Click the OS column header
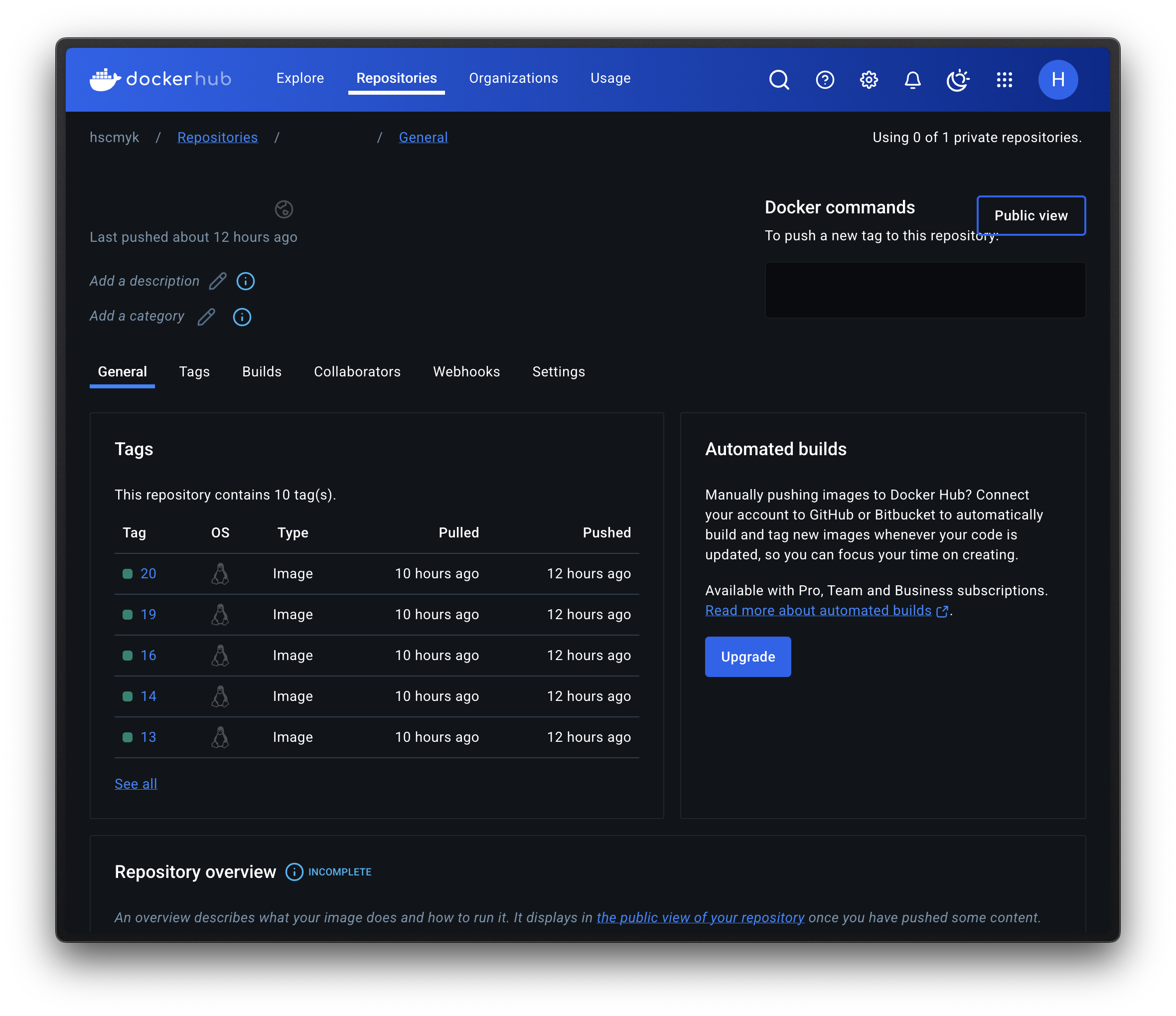Viewport: 1176px width, 1016px height. tap(220, 532)
